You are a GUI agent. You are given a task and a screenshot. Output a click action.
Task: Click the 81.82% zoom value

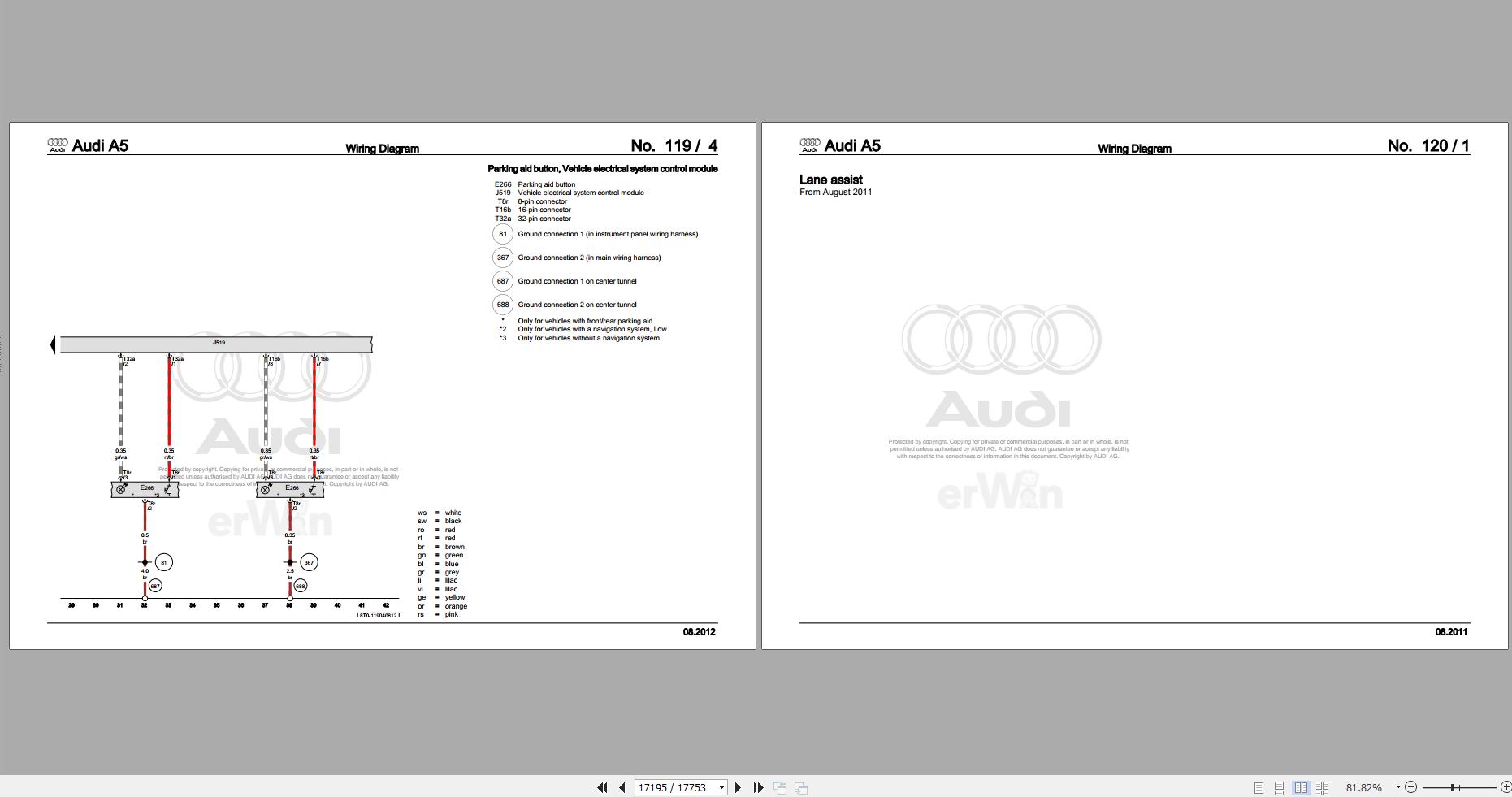(1364, 787)
